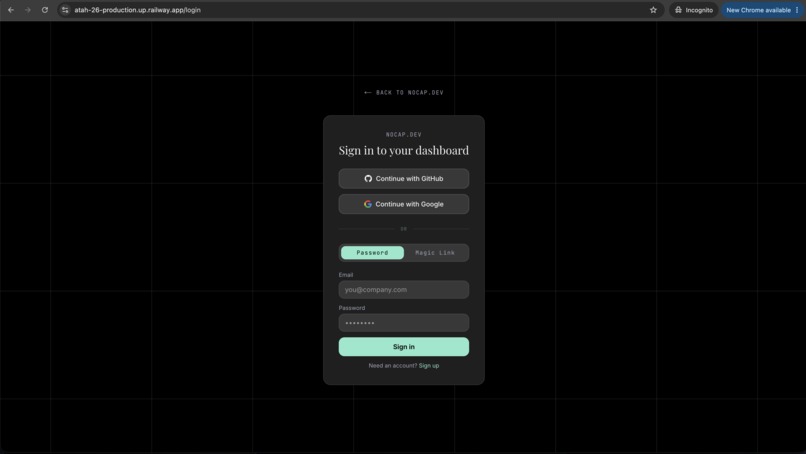Click the browser back arrow
The width and height of the screenshot is (806, 454).
pos(11,10)
